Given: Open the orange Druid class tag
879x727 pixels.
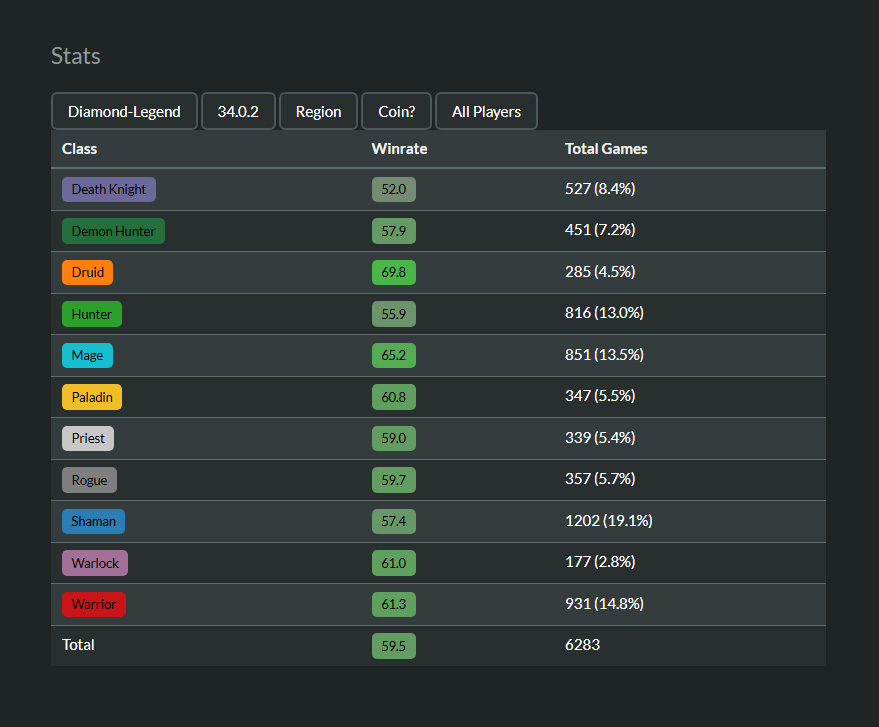Looking at the screenshot, I should click(x=88, y=273).
